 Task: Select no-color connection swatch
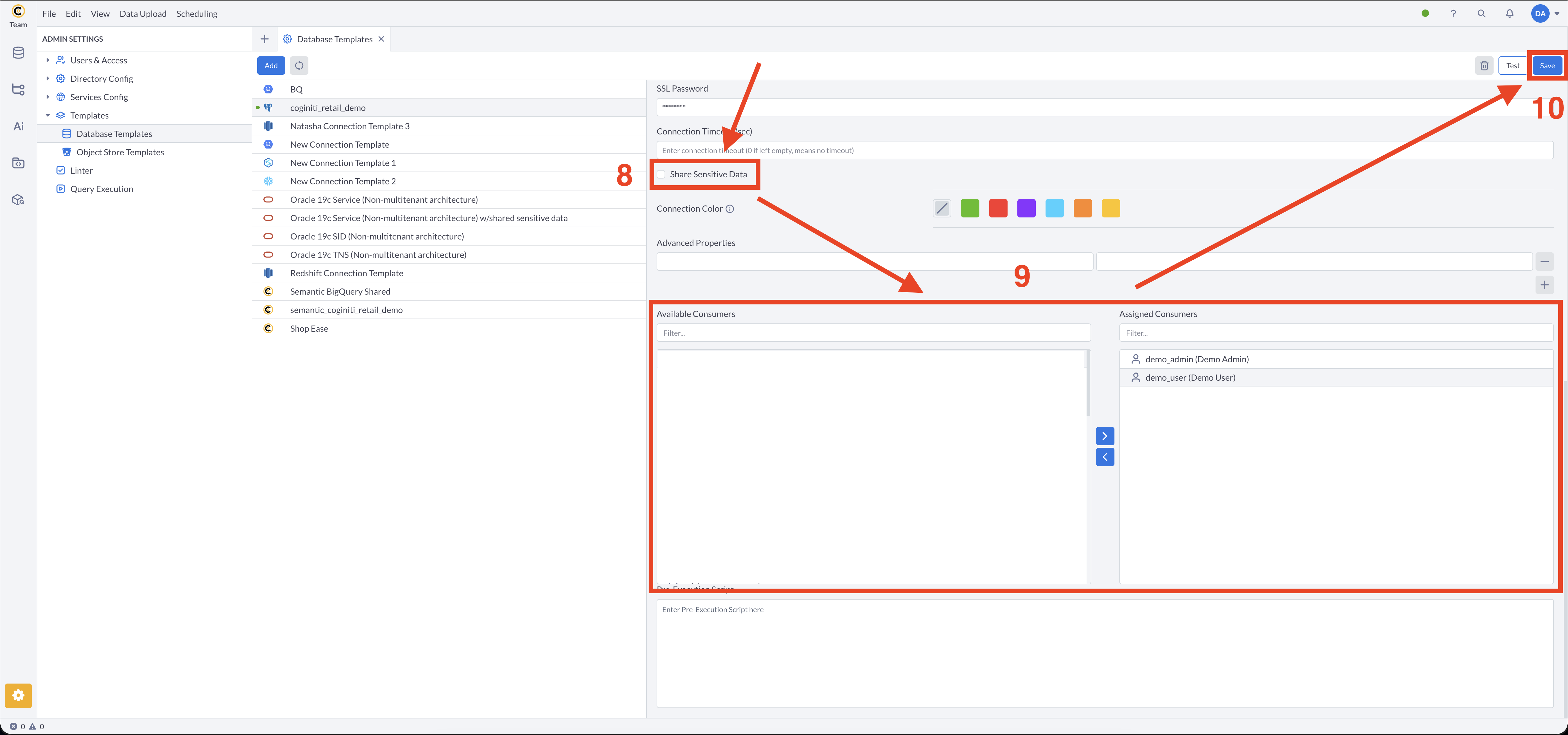point(942,209)
